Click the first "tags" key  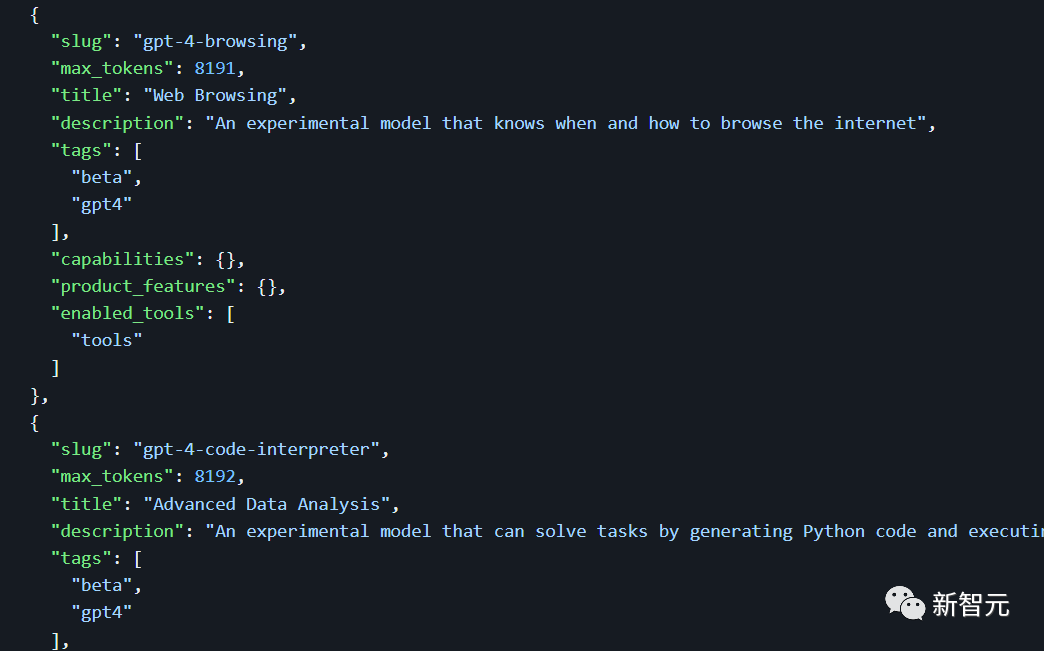(x=81, y=150)
